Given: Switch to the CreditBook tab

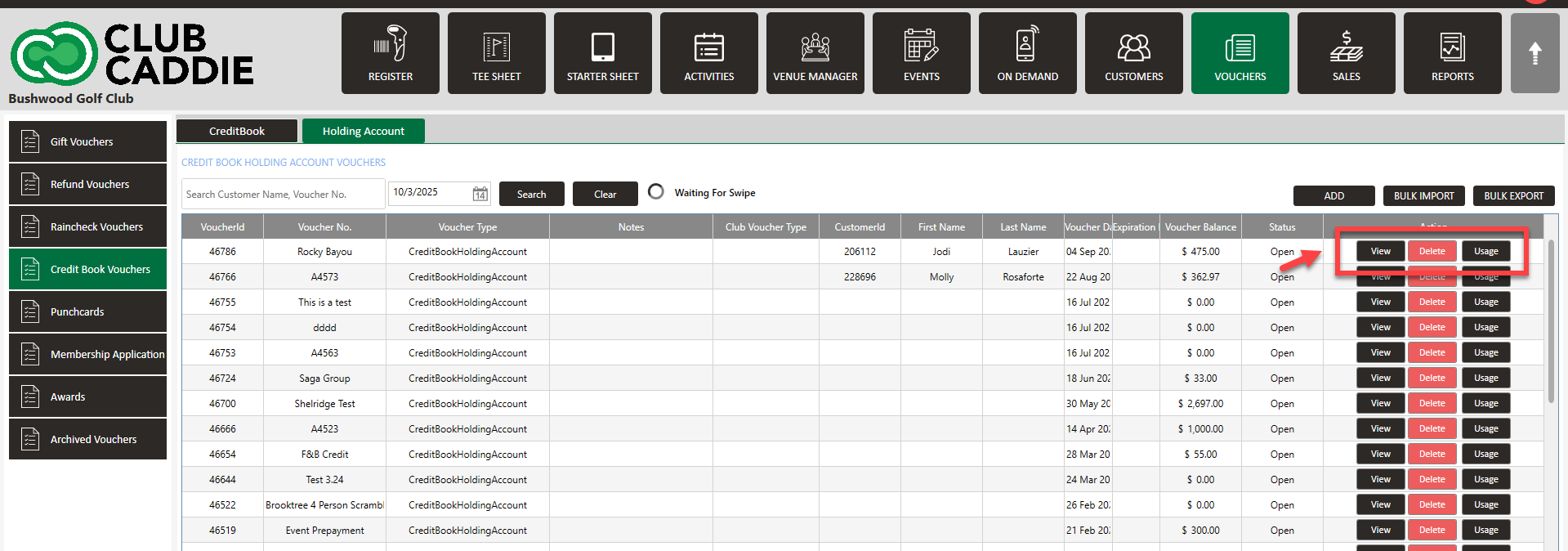Looking at the screenshot, I should coord(237,131).
